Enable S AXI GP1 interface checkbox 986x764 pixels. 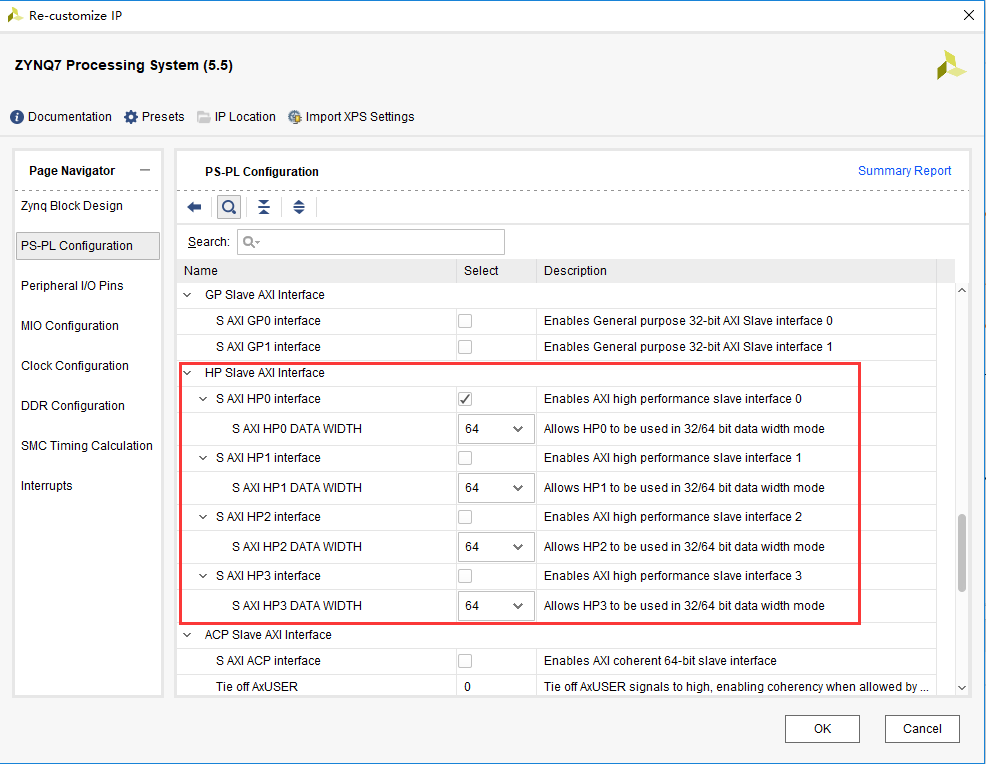click(x=465, y=347)
